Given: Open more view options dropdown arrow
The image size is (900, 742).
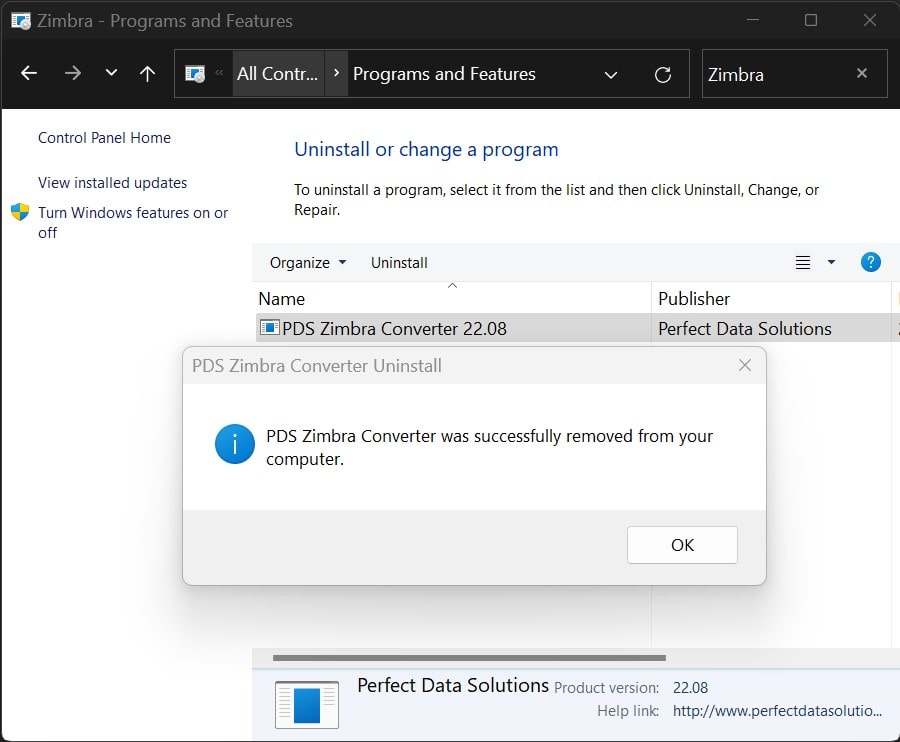Looking at the screenshot, I should (831, 262).
